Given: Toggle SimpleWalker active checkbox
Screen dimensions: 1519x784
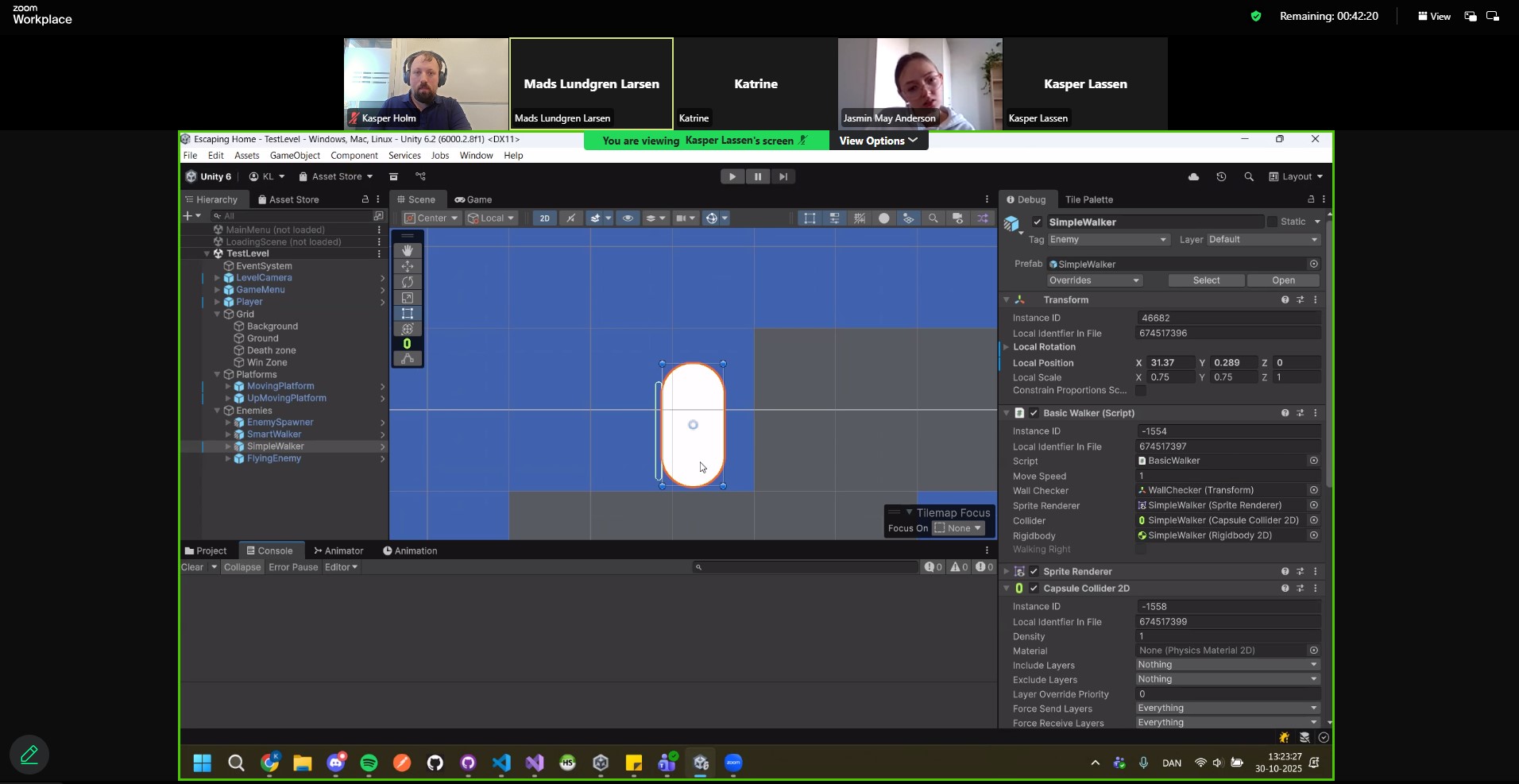Looking at the screenshot, I should [1037, 222].
